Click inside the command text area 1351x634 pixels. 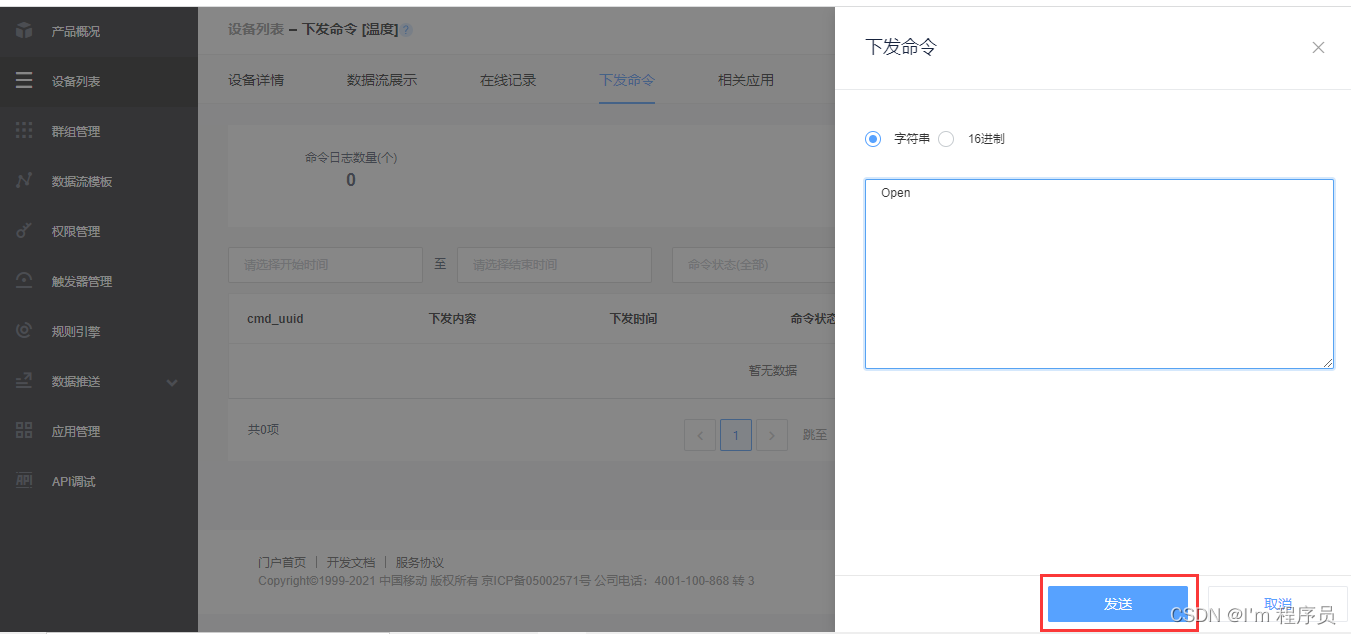tap(1098, 273)
